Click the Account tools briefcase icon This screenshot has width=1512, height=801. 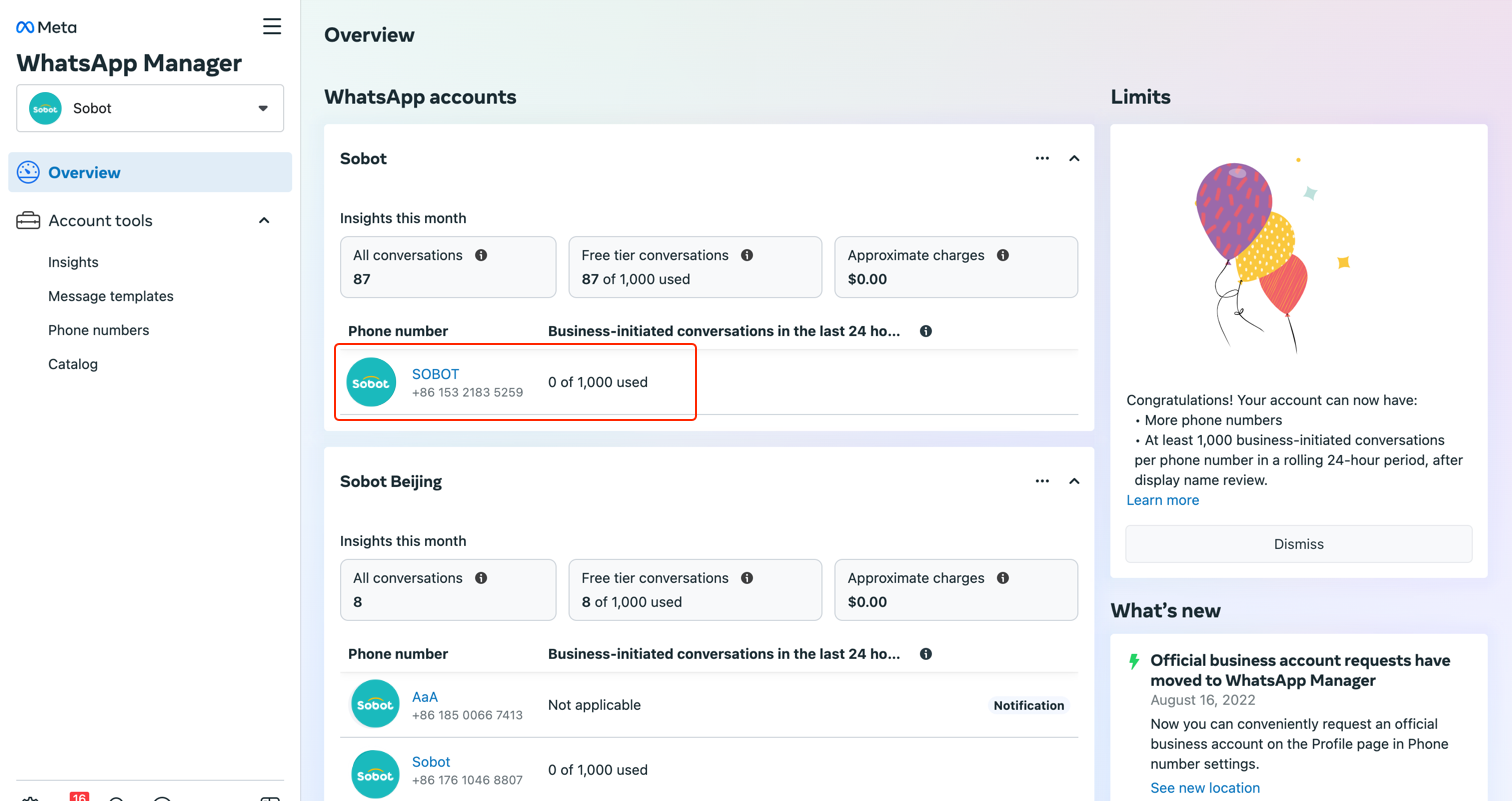point(28,220)
